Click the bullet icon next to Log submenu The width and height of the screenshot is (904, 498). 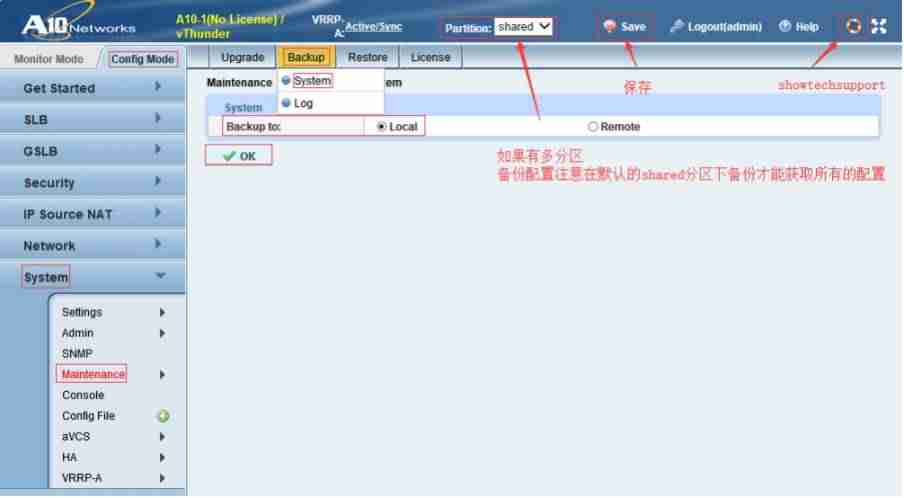point(285,103)
